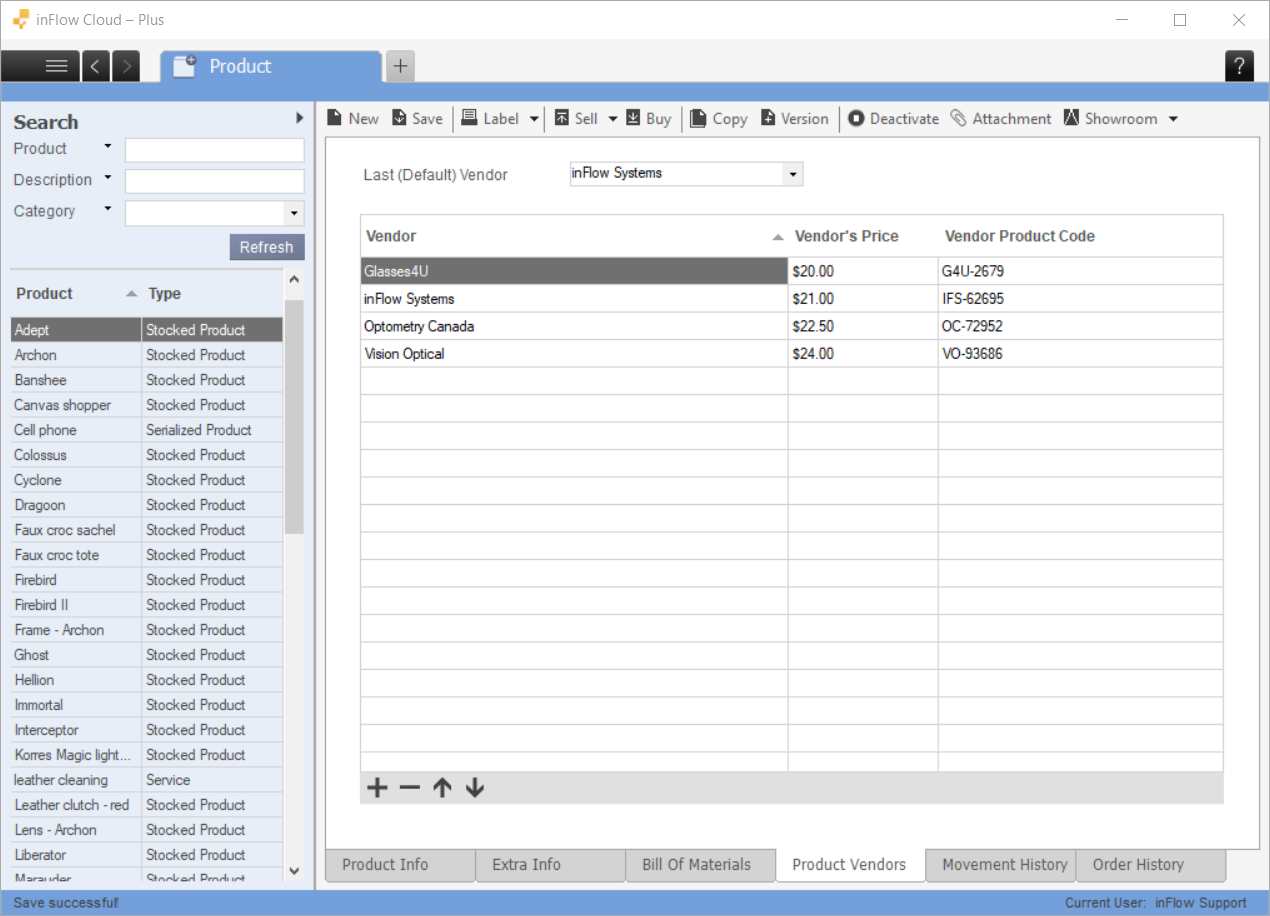Viewport: 1270px width, 916px height.
Task: Click the Description search input field
Action: tap(214, 181)
